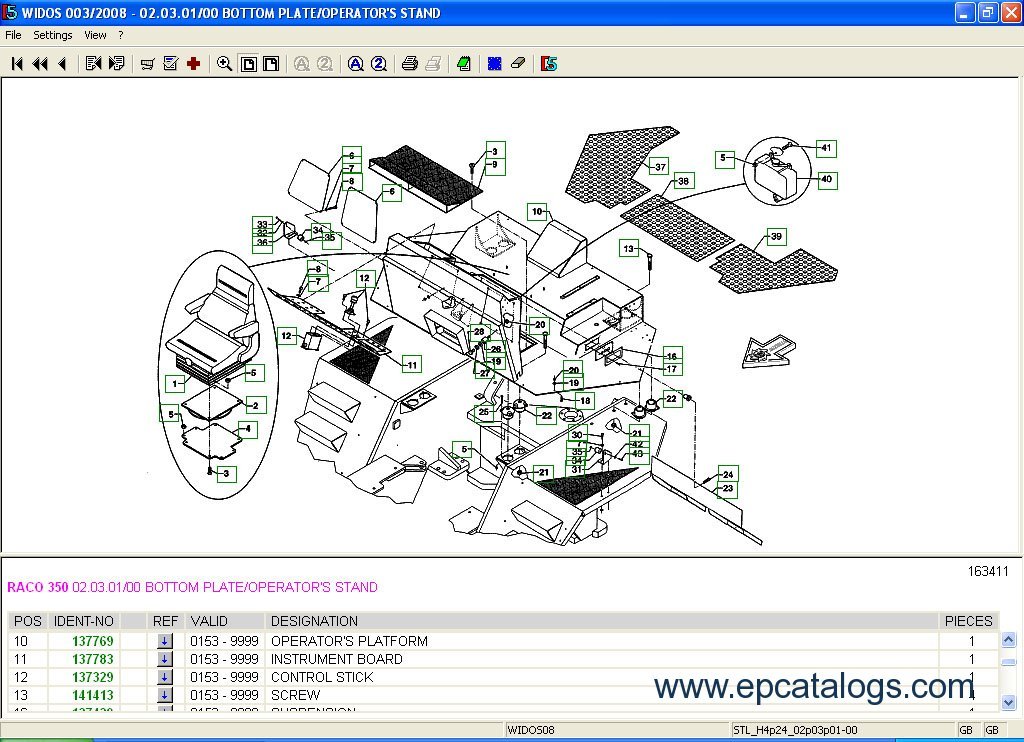Image resolution: width=1024 pixels, height=742 pixels.
Task: Open ident number 141413 link
Action: click(92, 695)
